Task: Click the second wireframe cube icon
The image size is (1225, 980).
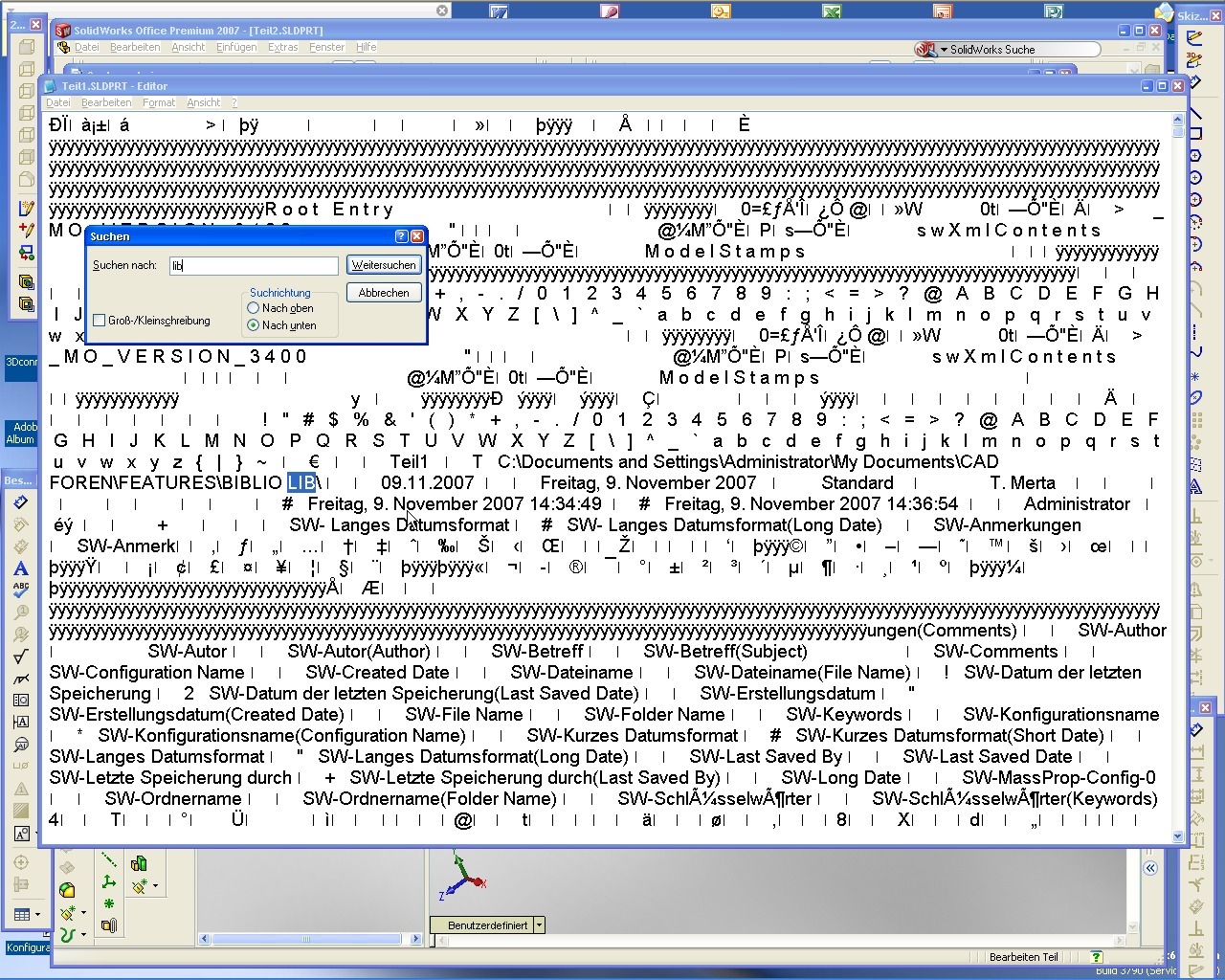Action: click(27, 69)
